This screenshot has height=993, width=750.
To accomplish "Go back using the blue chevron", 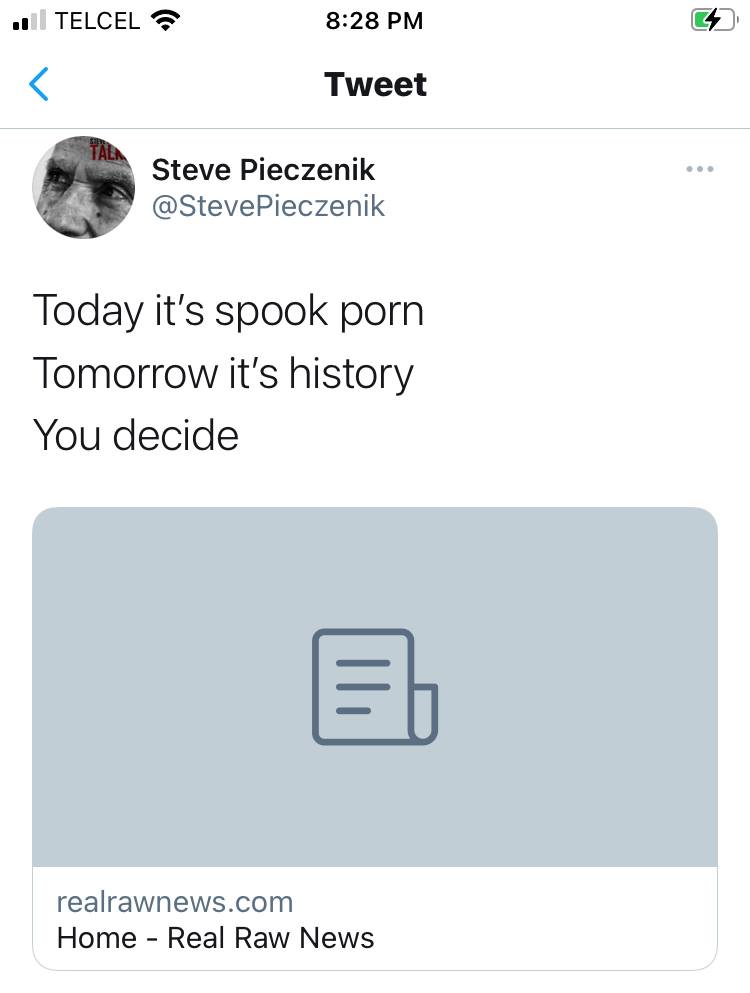I will click(39, 84).
